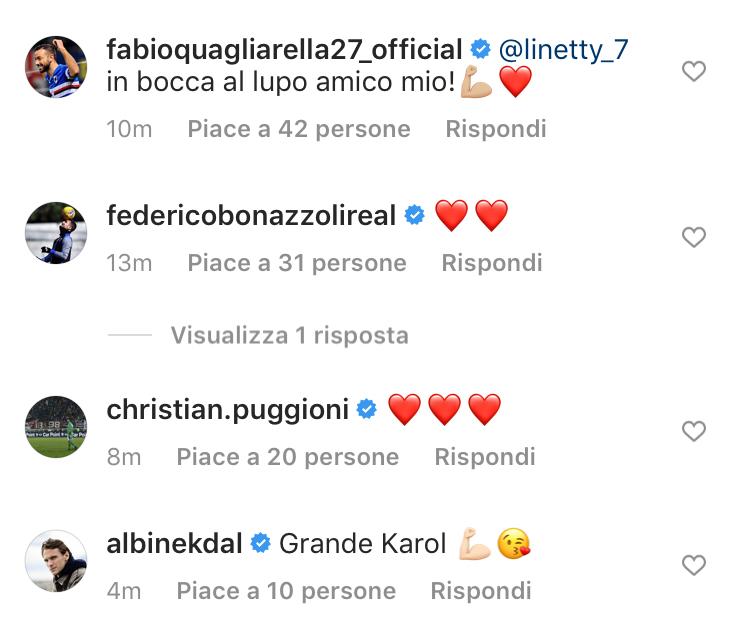This screenshot has height=637, width=750.
Task: Click the federicobonazzolireal username
Action: point(251,215)
